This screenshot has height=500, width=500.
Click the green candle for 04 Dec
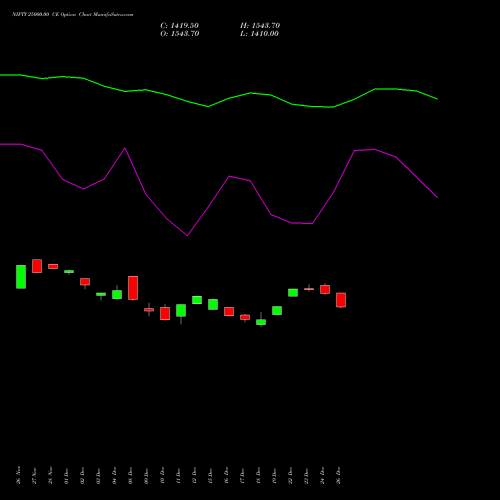[x=117, y=294]
